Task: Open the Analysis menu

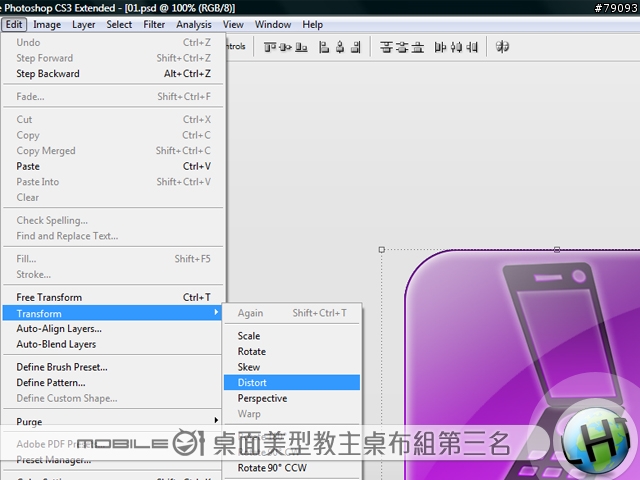Action: [194, 25]
